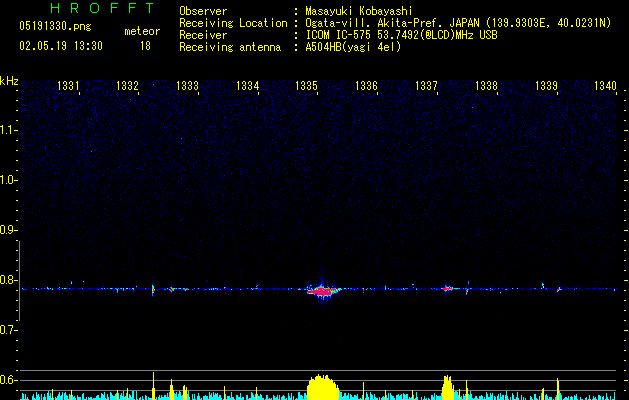Click the 1340 time marker

point(605,86)
